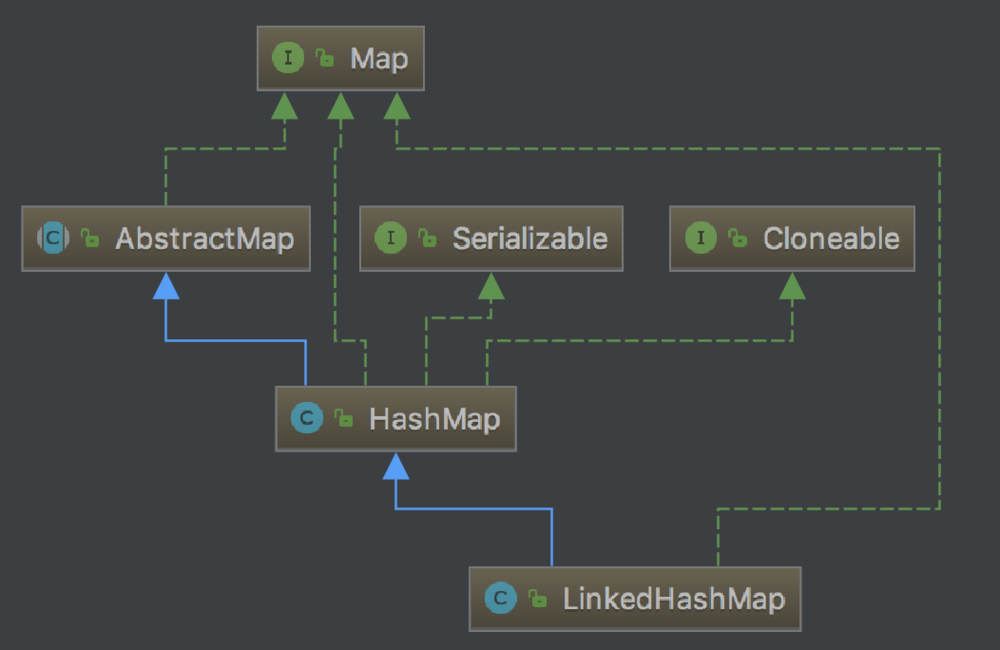This screenshot has width=1000, height=650.
Task: Select the Map node label
Action: pos(379,58)
